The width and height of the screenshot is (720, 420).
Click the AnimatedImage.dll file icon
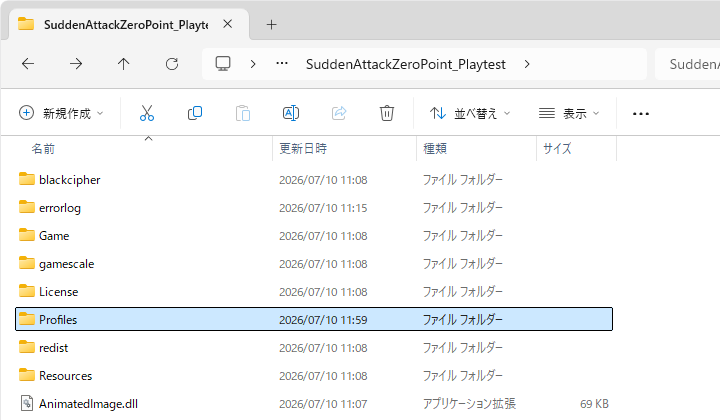coord(27,403)
